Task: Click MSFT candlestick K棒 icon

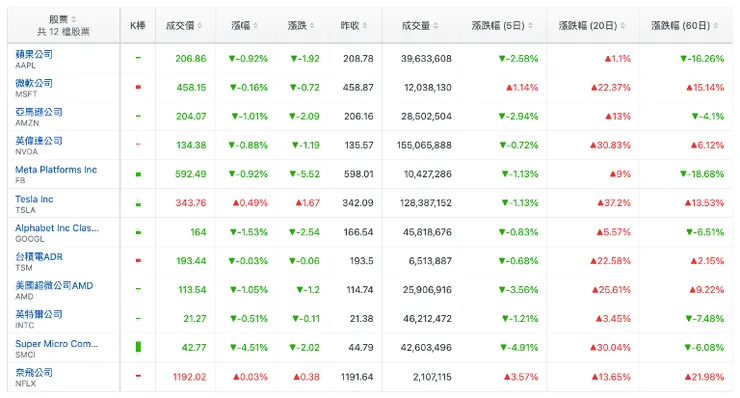Action: coord(138,87)
